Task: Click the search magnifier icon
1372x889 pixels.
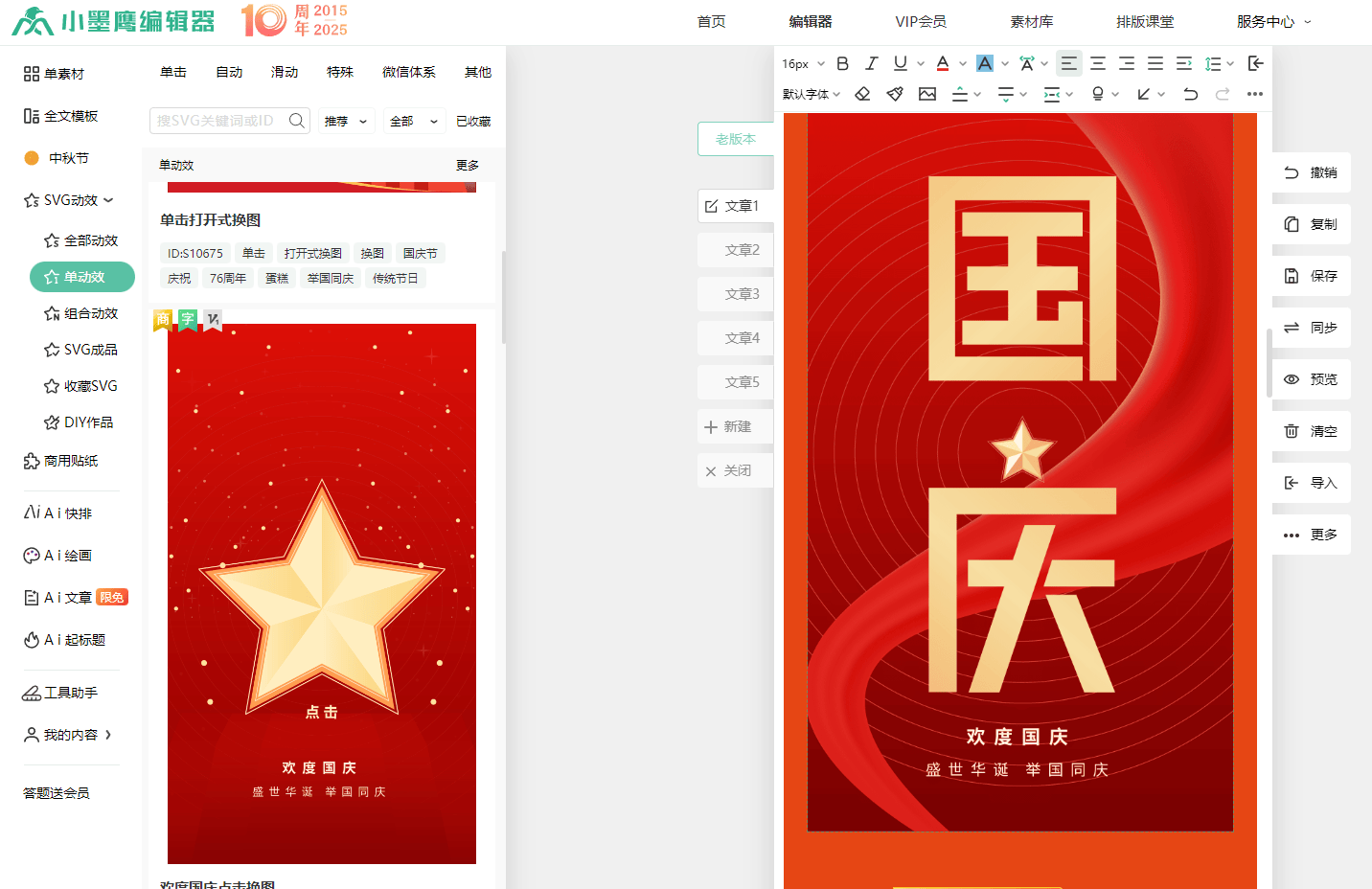Action: (x=297, y=121)
